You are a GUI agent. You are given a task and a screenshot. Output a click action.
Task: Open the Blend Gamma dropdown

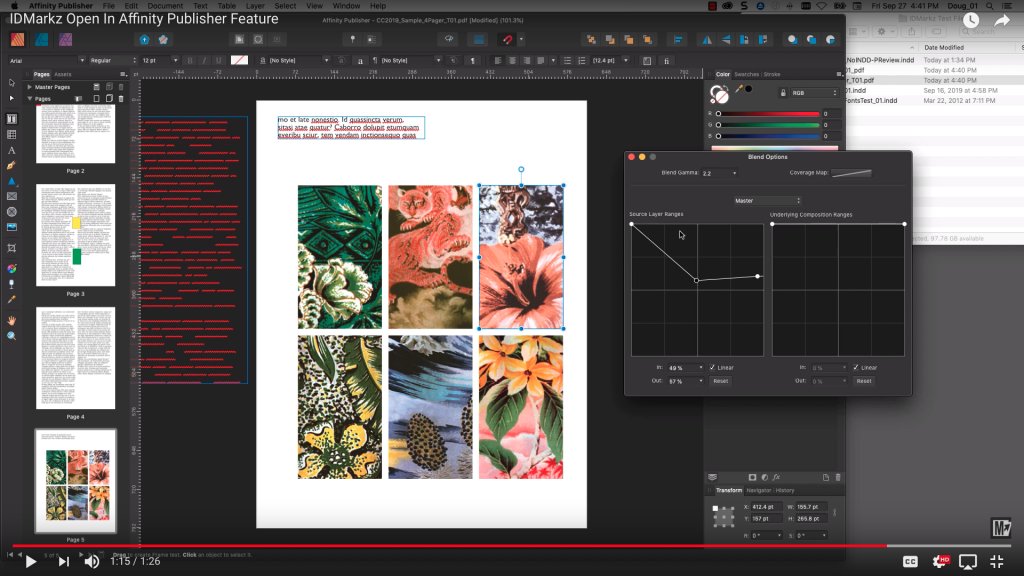[718, 172]
